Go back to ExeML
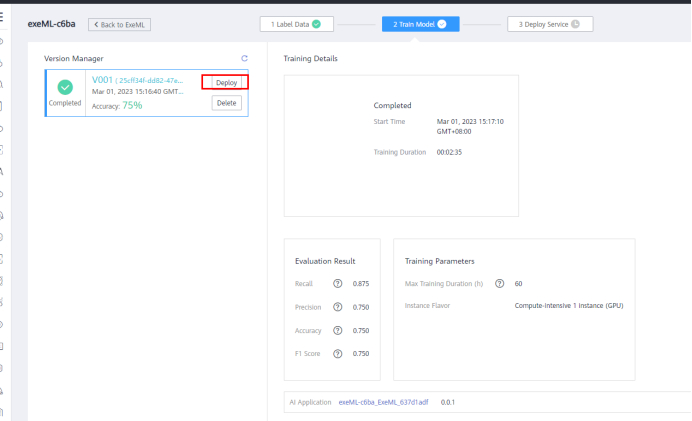The height and width of the screenshot is (421, 692). 120,24
